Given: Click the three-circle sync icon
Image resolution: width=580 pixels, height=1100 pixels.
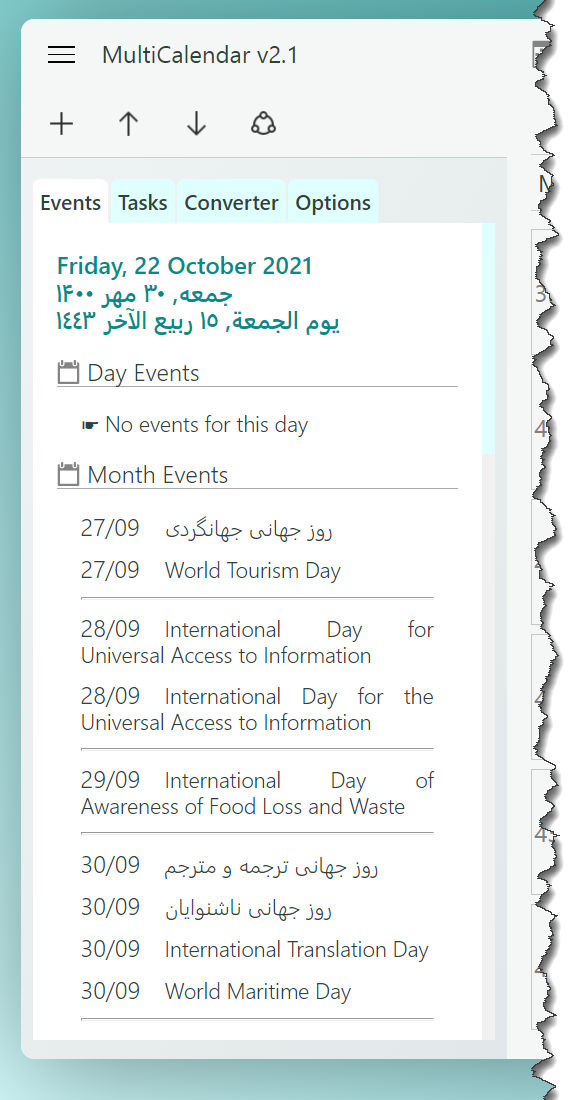Looking at the screenshot, I should pos(263,123).
